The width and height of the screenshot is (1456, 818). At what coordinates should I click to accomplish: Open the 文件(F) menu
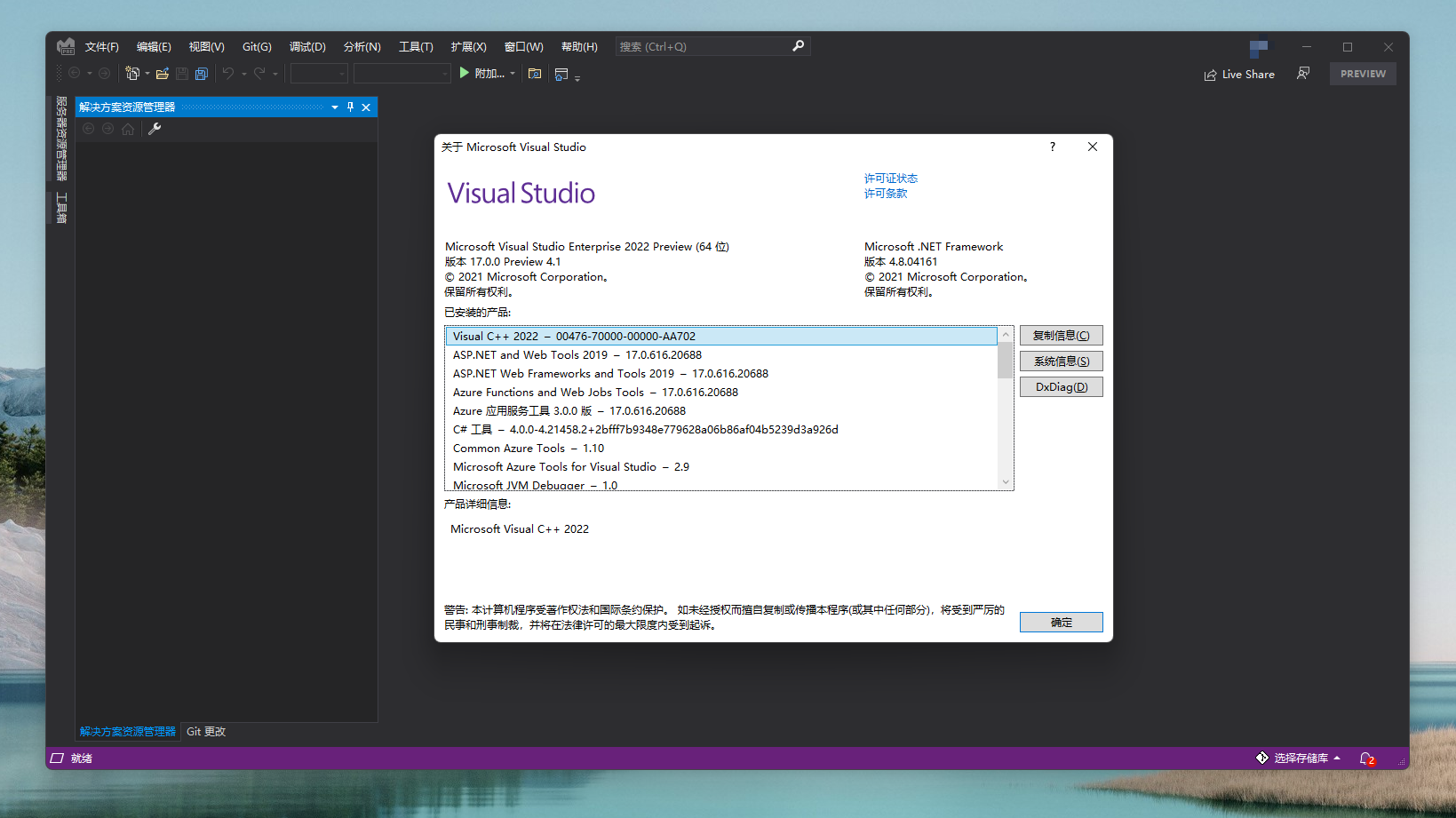pyautogui.click(x=102, y=47)
